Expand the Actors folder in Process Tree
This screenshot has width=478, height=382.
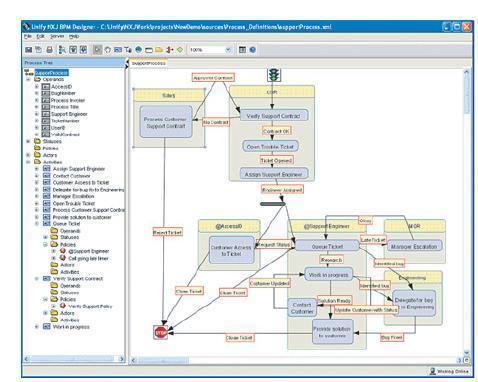point(28,155)
